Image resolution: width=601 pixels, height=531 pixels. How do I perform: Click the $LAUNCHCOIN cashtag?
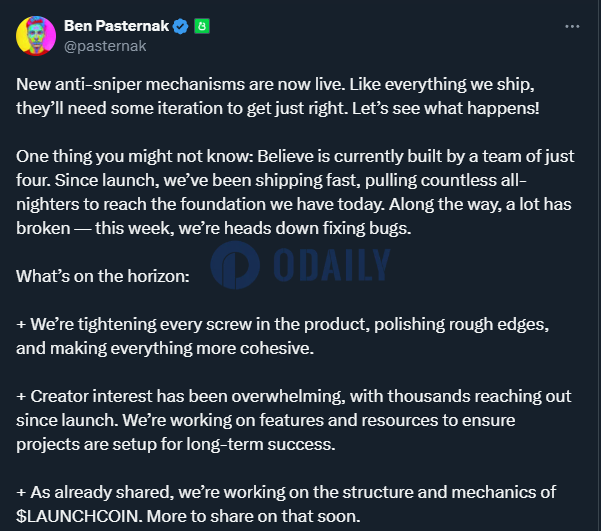(79, 516)
